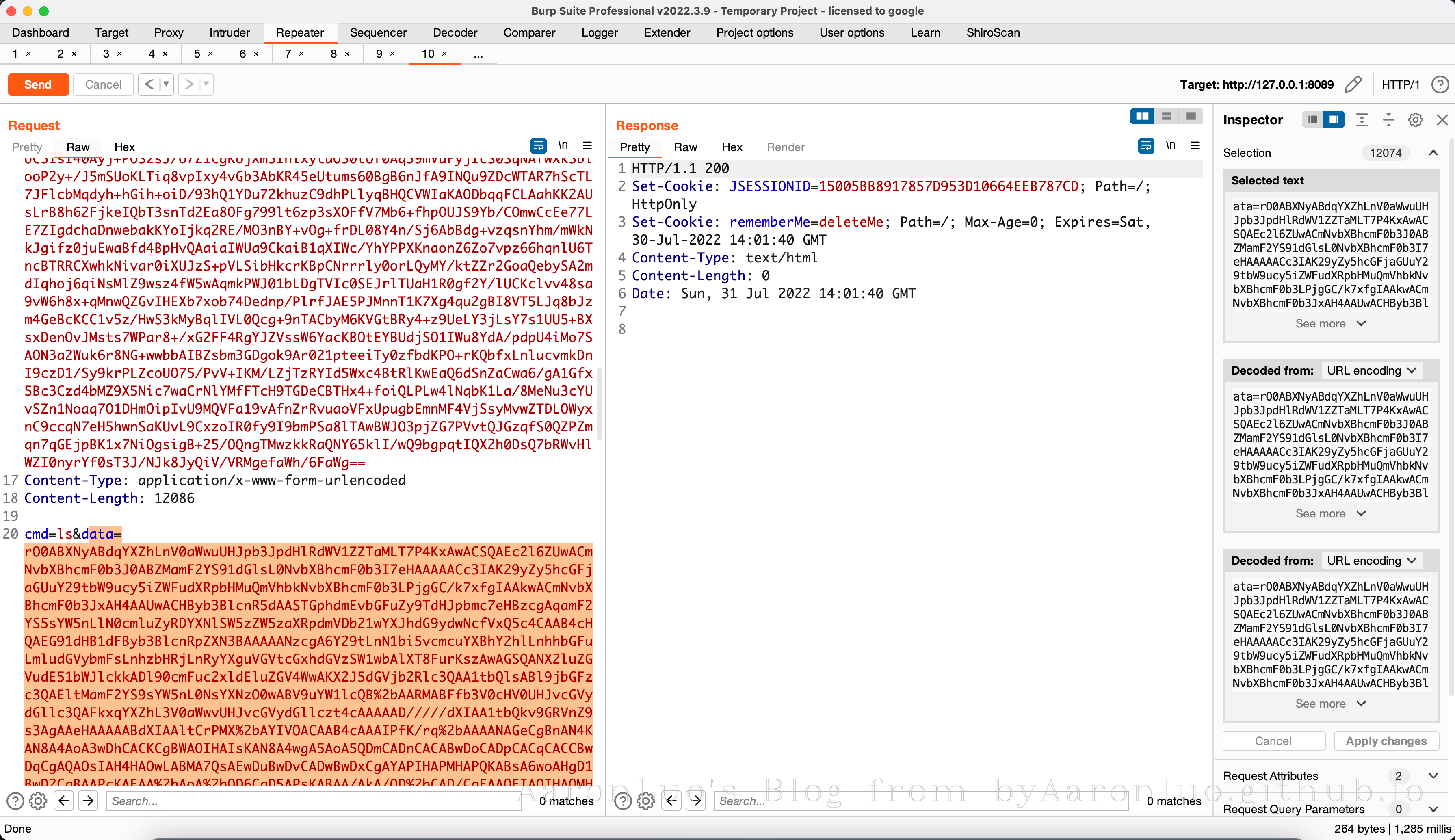Open Request search help icon
This screenshot has width=1455, height=840.
pyautogui.click(x=15, y=801)
